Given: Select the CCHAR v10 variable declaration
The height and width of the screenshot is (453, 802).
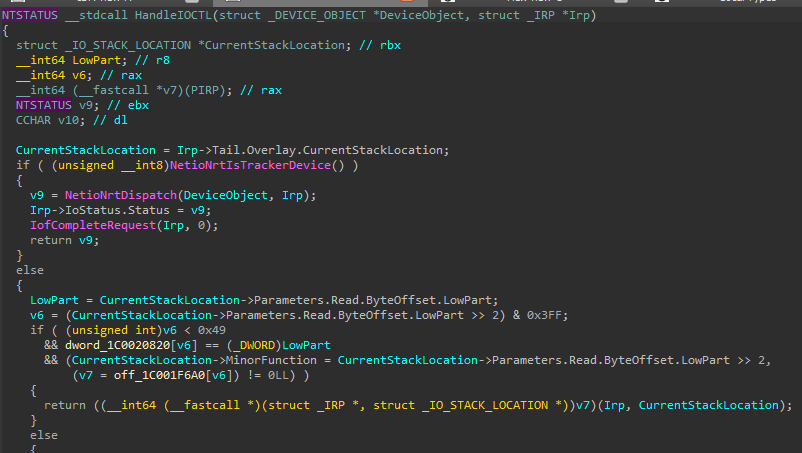Looking at the screenshot, I should (x=52, y=119).
